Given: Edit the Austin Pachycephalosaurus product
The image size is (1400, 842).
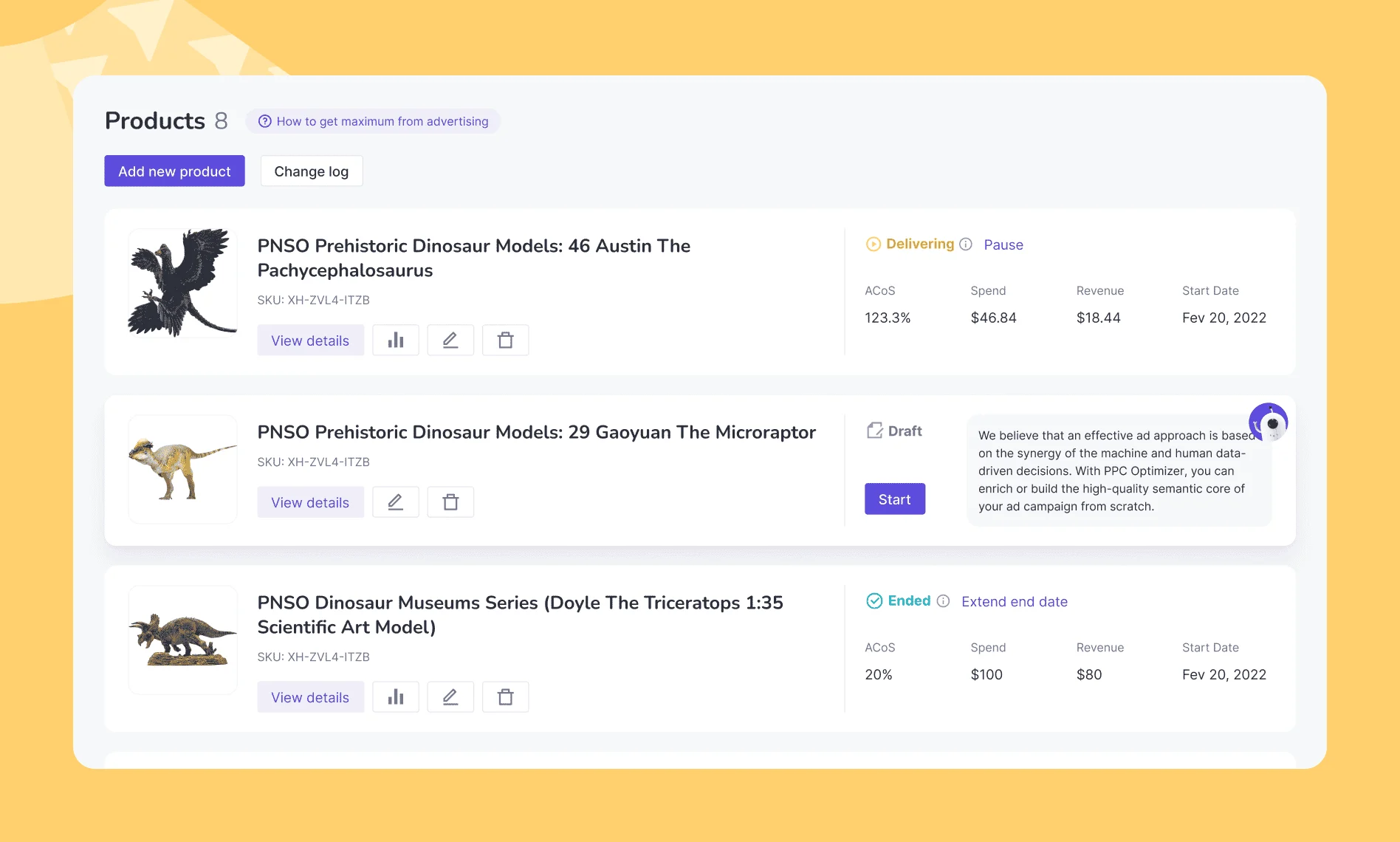Looking at the screenshot, I should click(450, 340).
